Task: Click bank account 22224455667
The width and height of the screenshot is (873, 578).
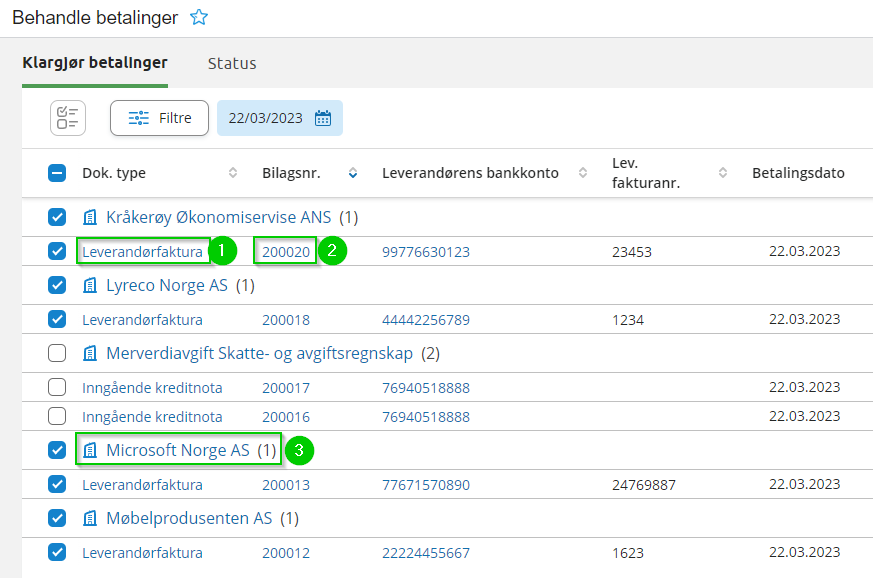Action: 426,552
